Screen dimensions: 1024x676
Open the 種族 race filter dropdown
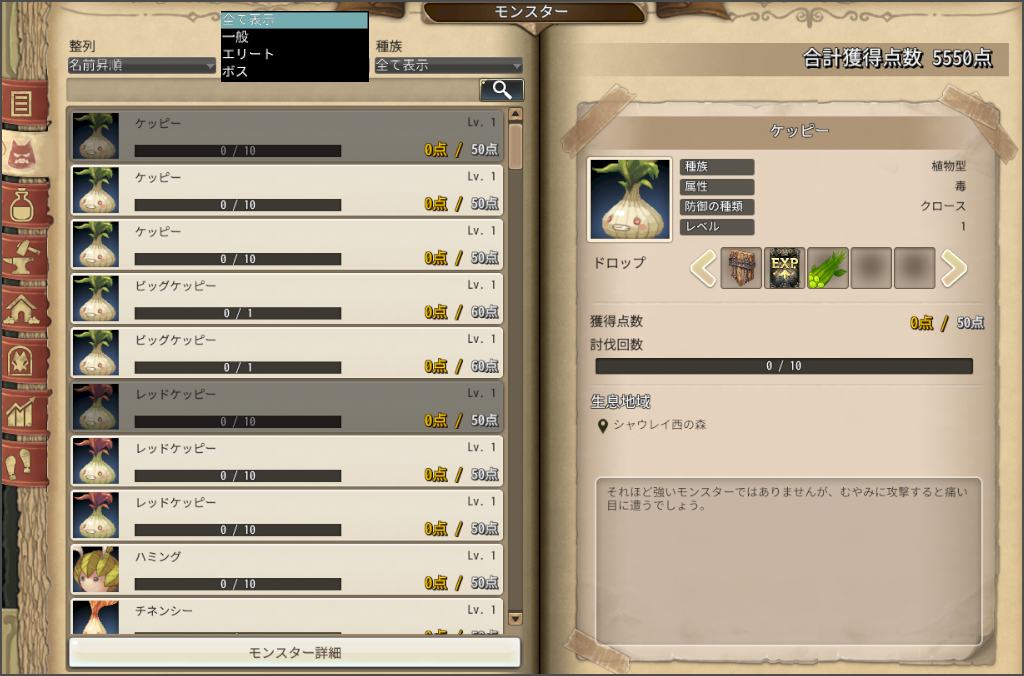click(449, 65)
